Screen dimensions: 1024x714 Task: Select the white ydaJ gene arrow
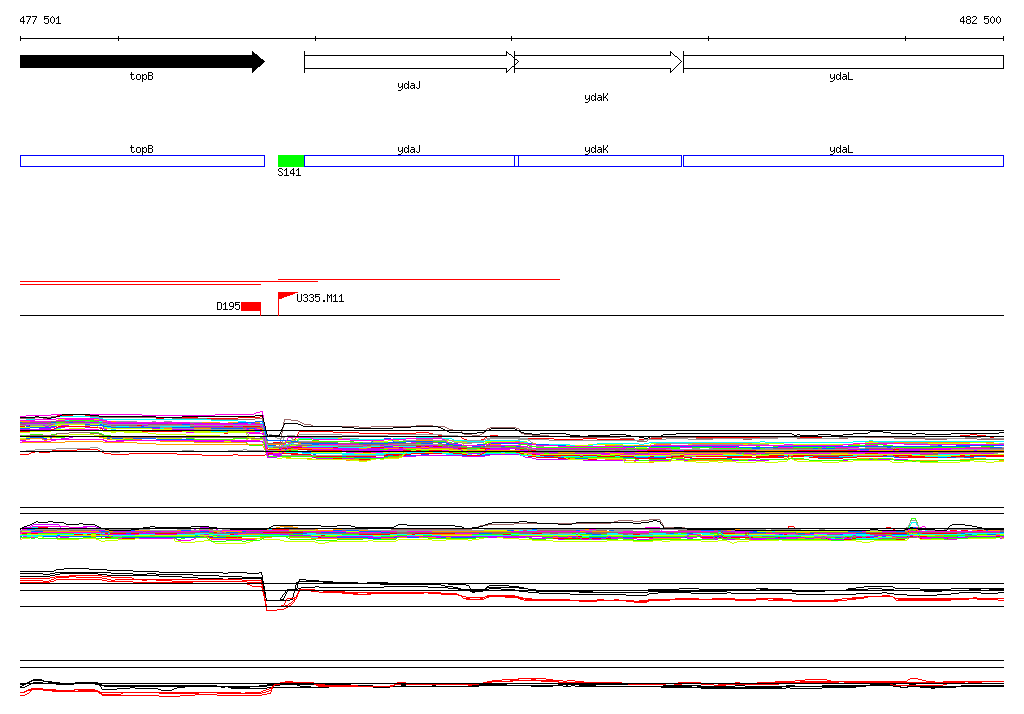[411, 62]
